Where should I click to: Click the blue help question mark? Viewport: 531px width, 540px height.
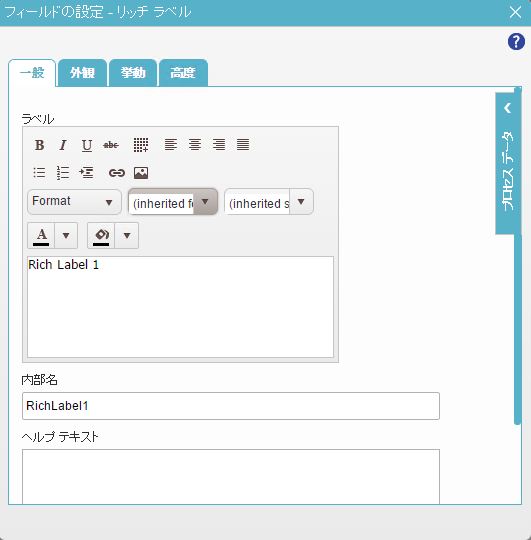(x=516, y=42)
